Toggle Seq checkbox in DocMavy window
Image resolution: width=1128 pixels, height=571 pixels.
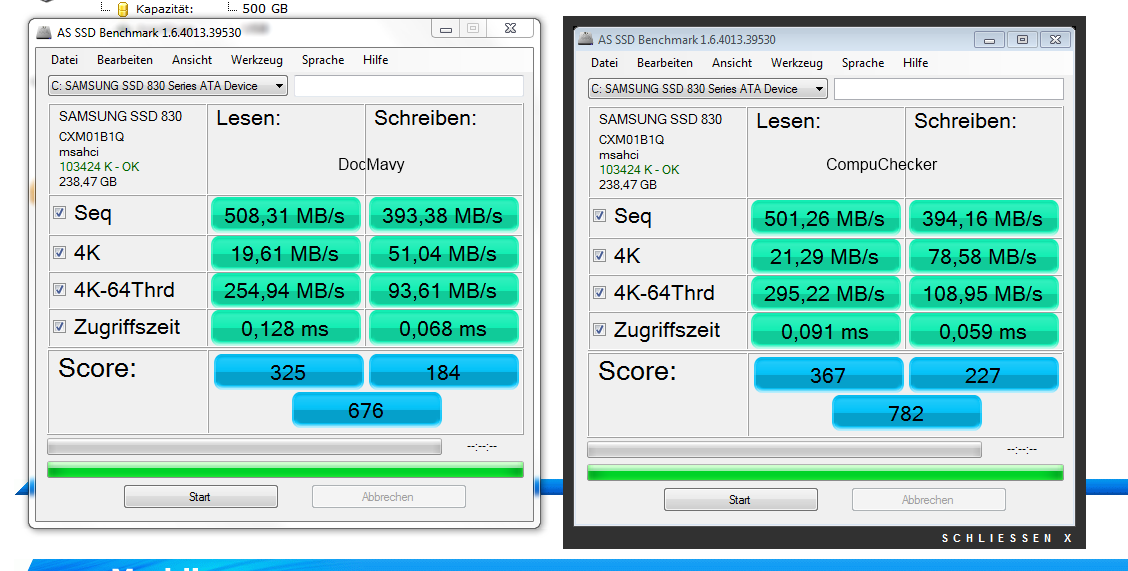(60, 213)
